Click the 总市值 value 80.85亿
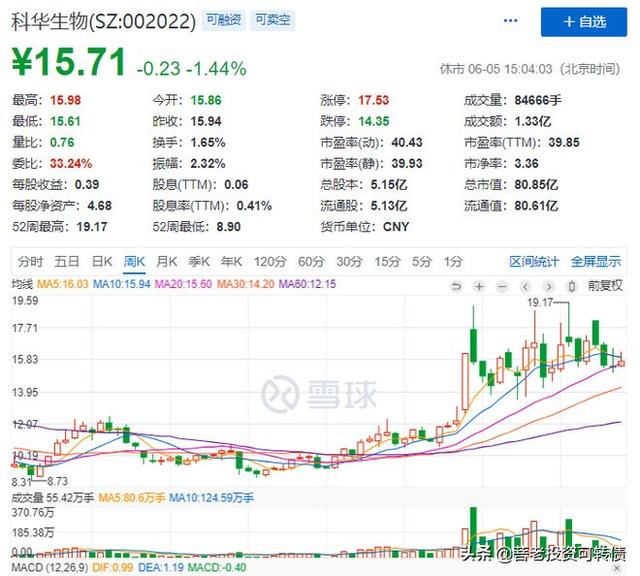This screenshot has width=640, height=576. pyautogui.click(x=536, y=185)
